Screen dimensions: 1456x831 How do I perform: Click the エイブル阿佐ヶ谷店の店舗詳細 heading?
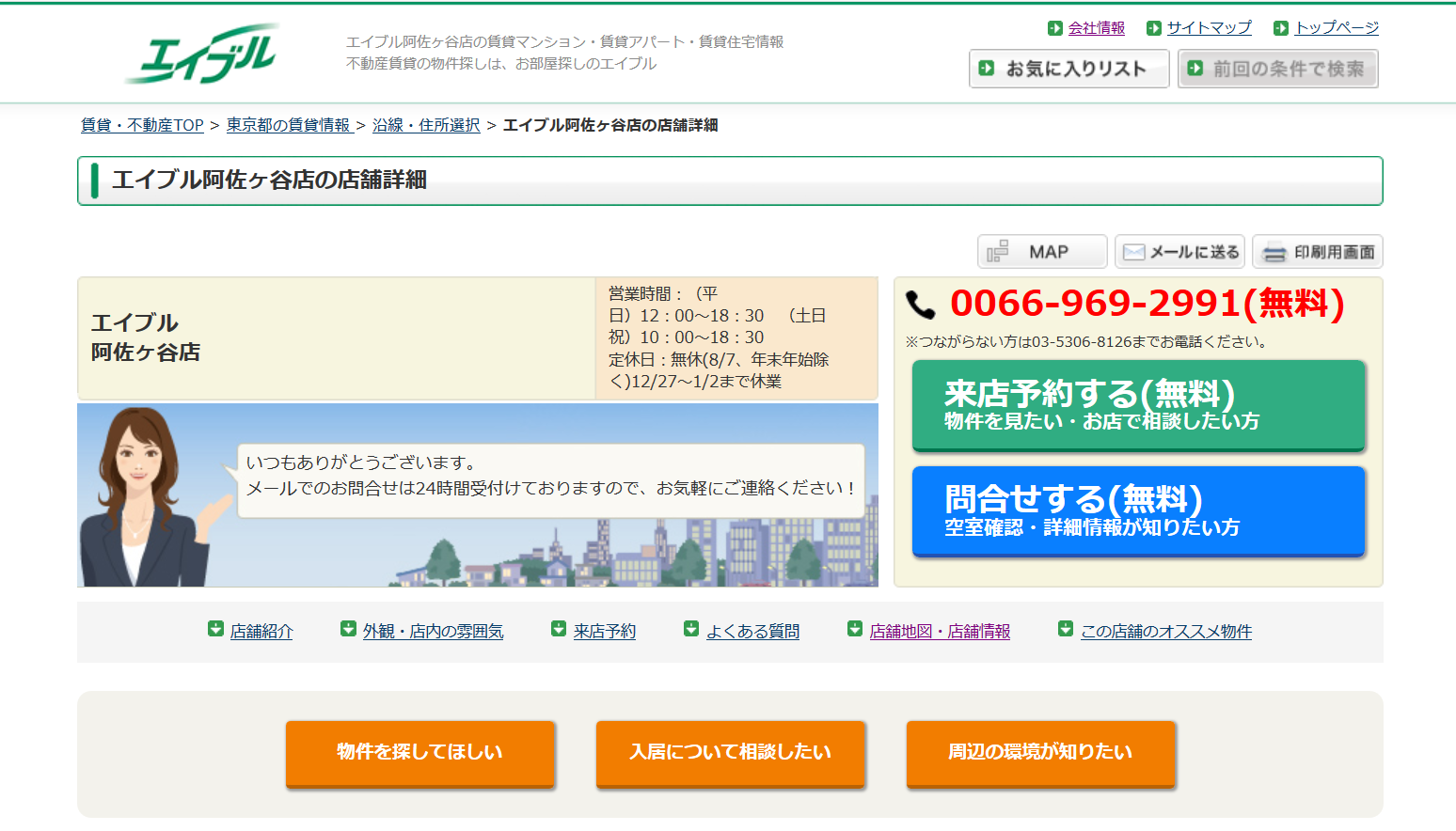click(x=270, y=180)
